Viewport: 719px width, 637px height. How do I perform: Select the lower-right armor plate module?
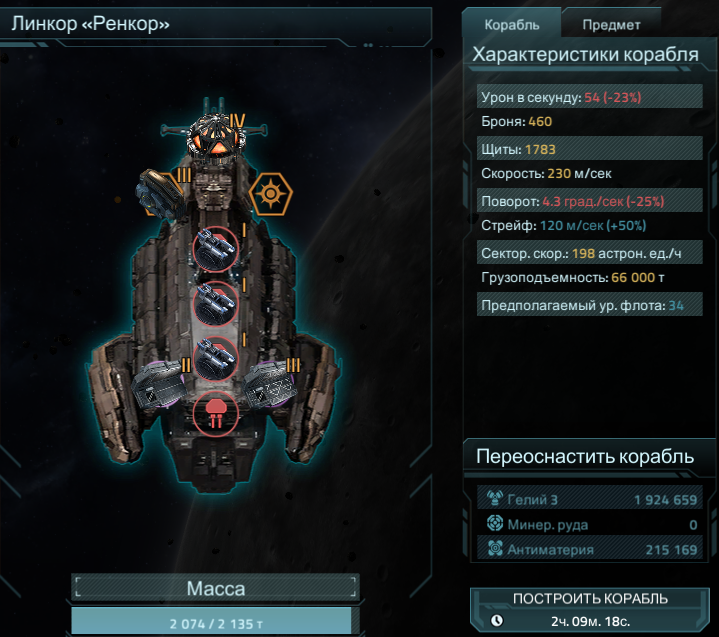(x=269, y=383)
